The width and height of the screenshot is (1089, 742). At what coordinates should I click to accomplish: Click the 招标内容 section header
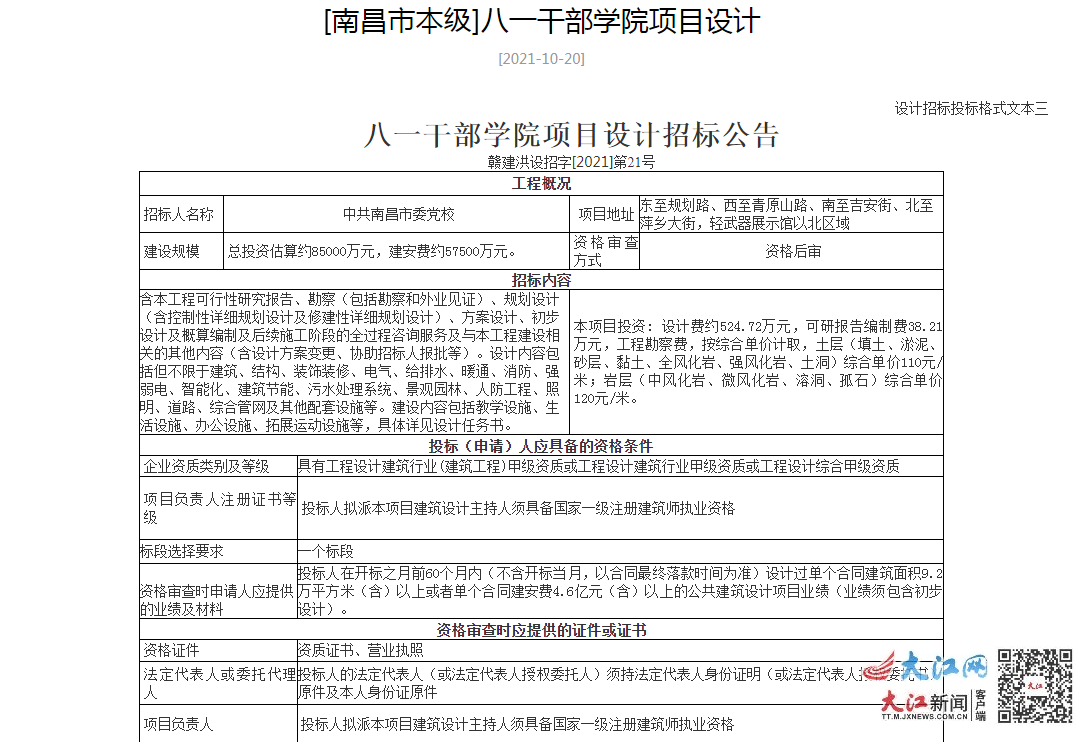coord(541,280)
